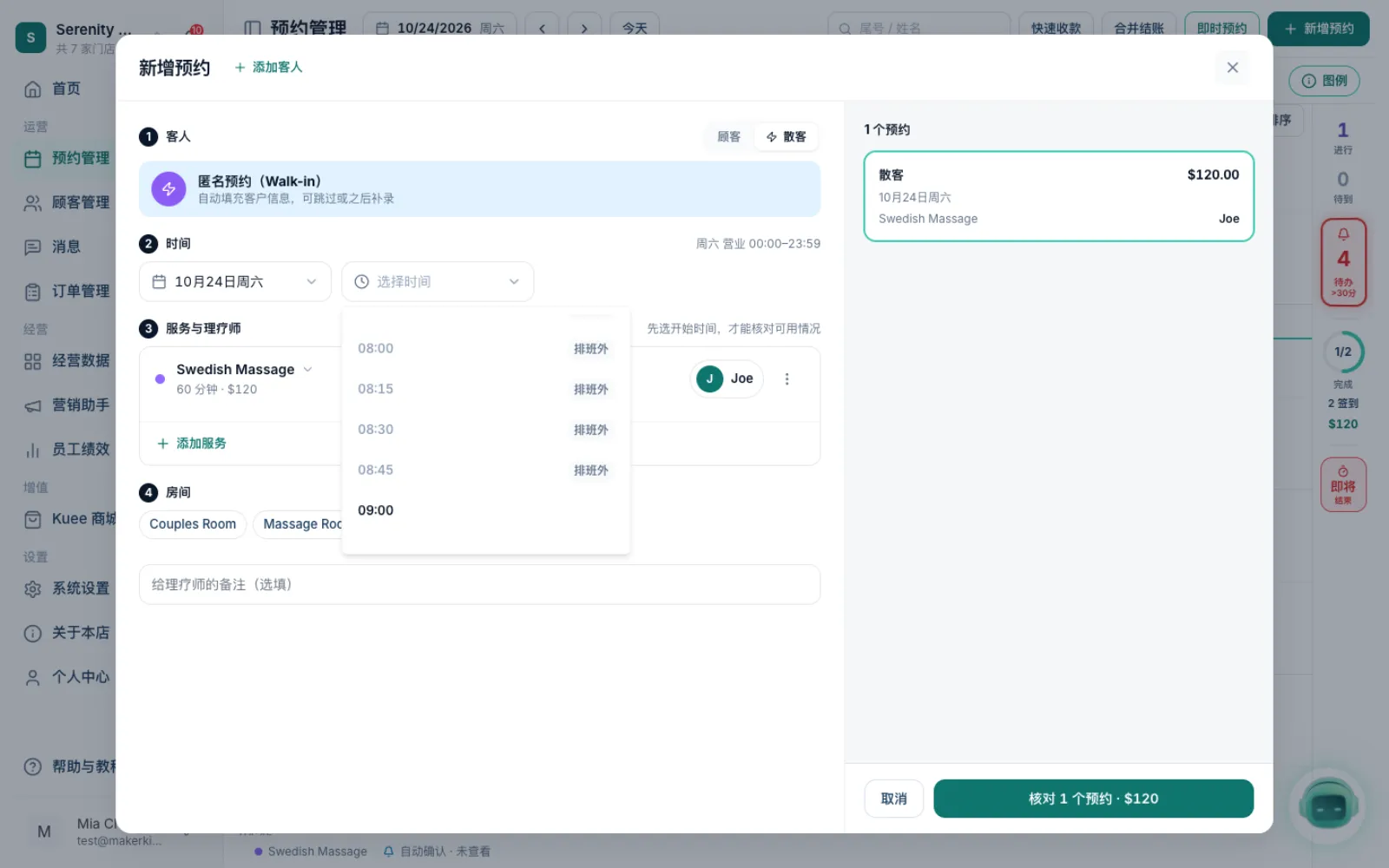
Task: Click the 4 待办 alert card
Action: 1343,262
